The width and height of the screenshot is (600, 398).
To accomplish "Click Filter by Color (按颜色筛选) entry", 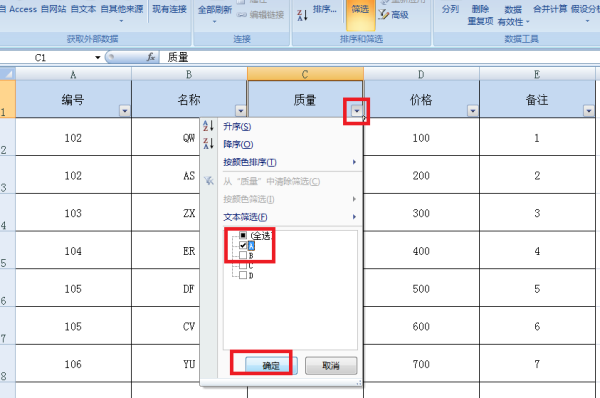I will coord(281,199).
